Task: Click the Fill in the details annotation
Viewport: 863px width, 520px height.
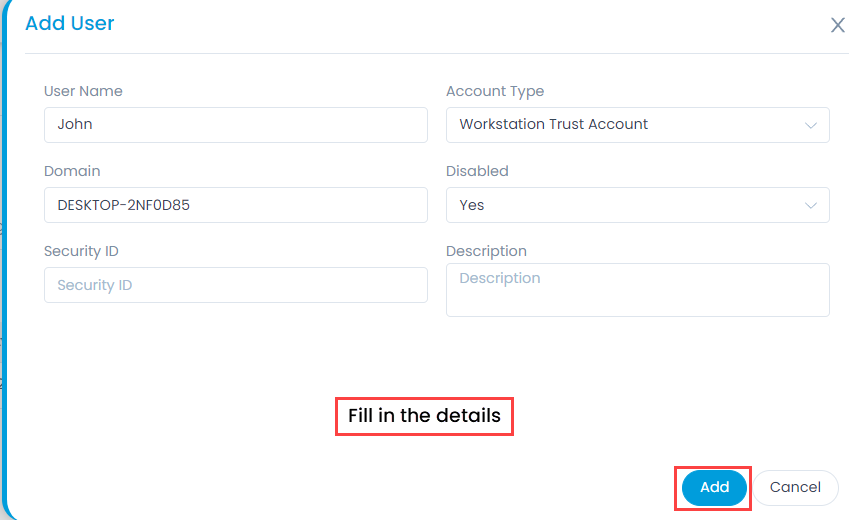Action: (424, 416)
